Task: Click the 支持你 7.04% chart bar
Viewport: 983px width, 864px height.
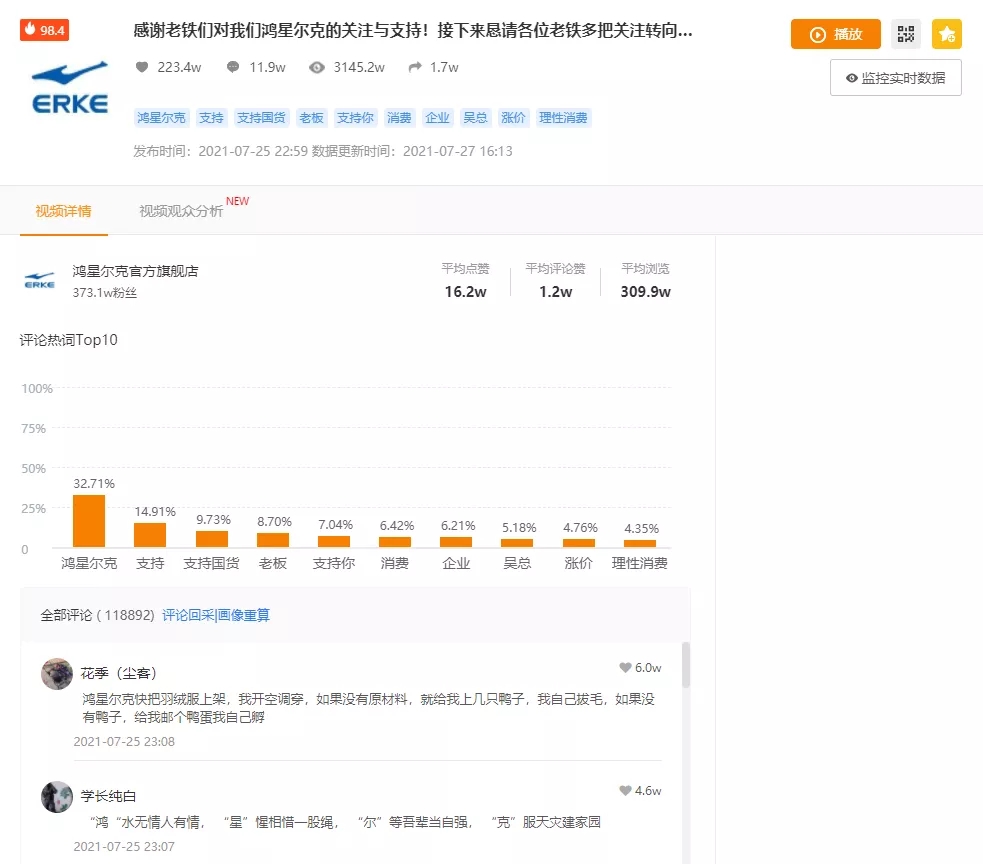Action: pos(334,542)
